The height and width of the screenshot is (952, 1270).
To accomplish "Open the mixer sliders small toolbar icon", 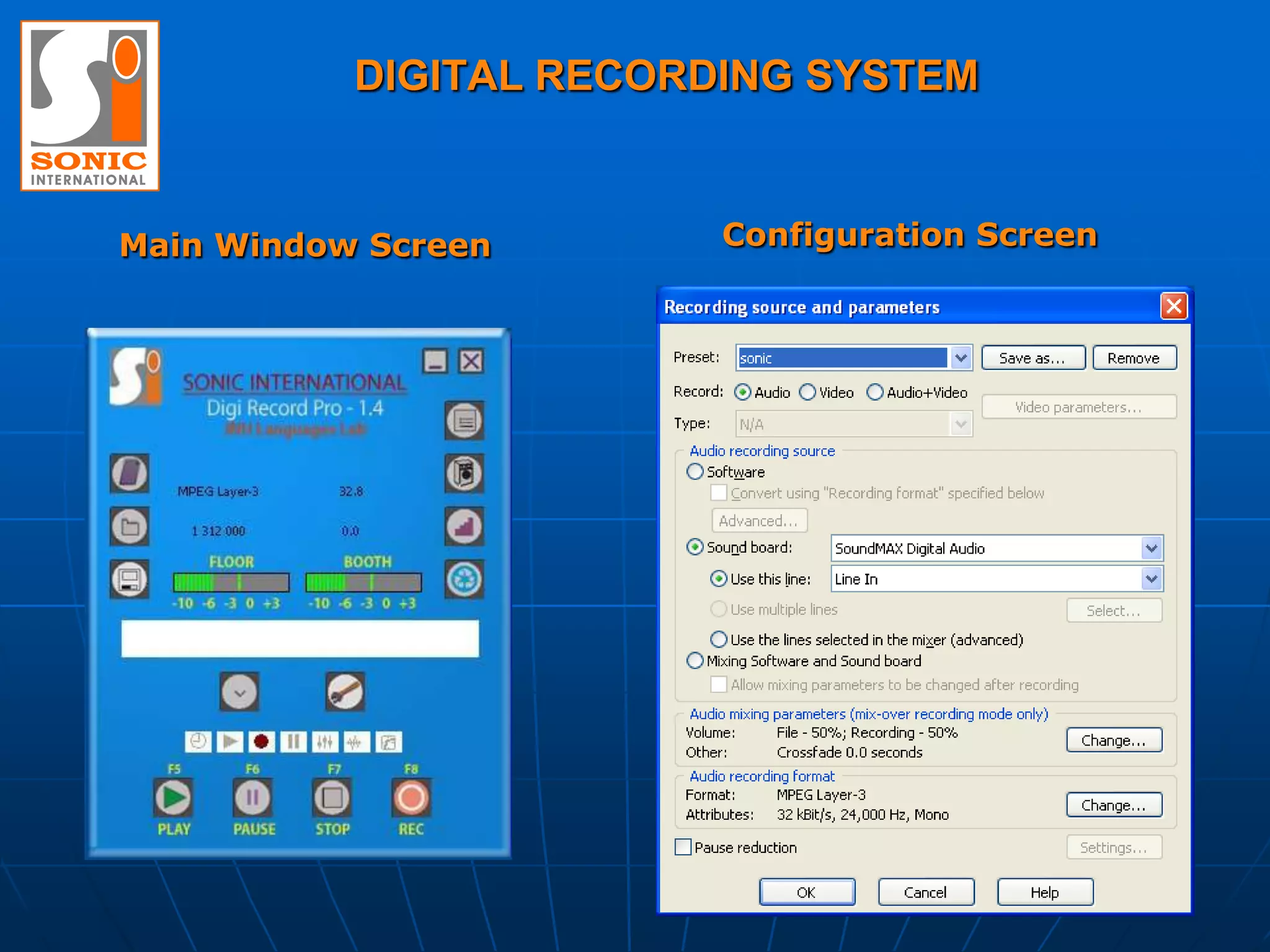I will pos(325,742).
